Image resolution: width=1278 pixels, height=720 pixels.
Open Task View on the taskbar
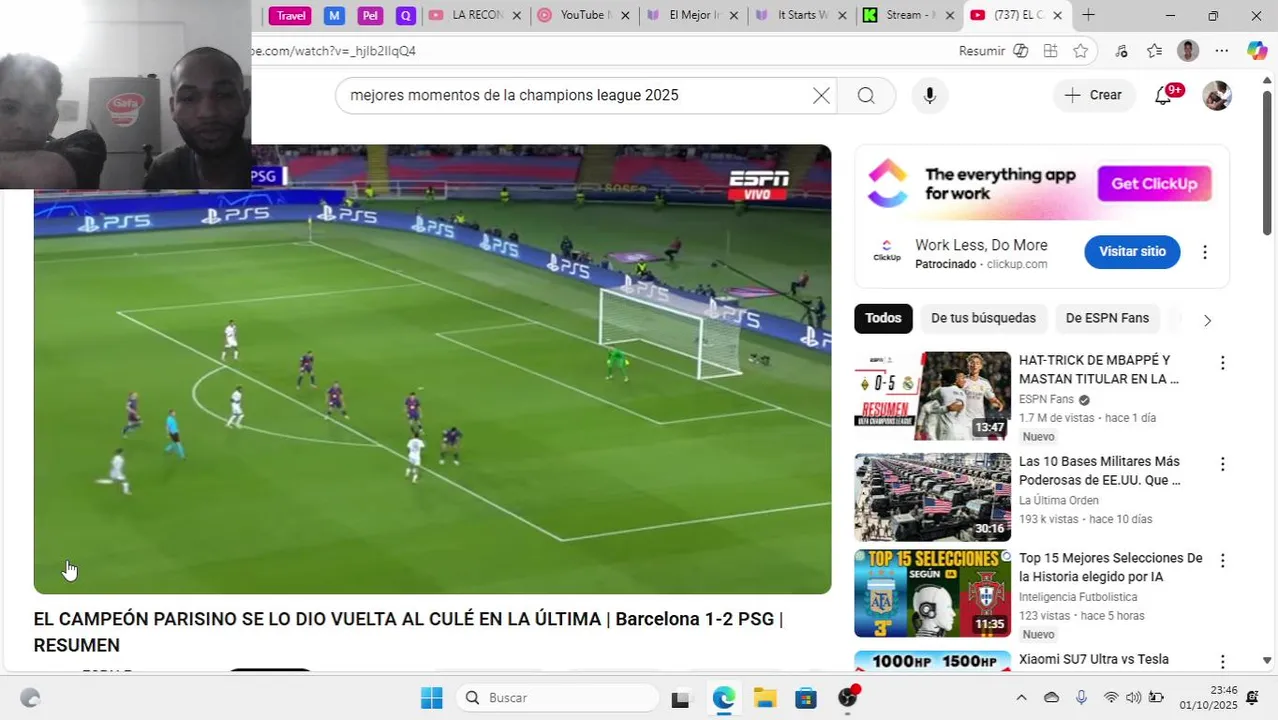pos(680,698)
